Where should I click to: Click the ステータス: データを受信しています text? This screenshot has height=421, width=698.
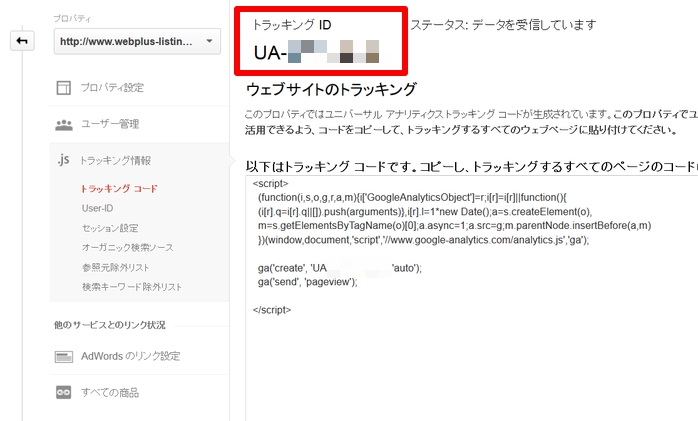[x=503, y=25]
